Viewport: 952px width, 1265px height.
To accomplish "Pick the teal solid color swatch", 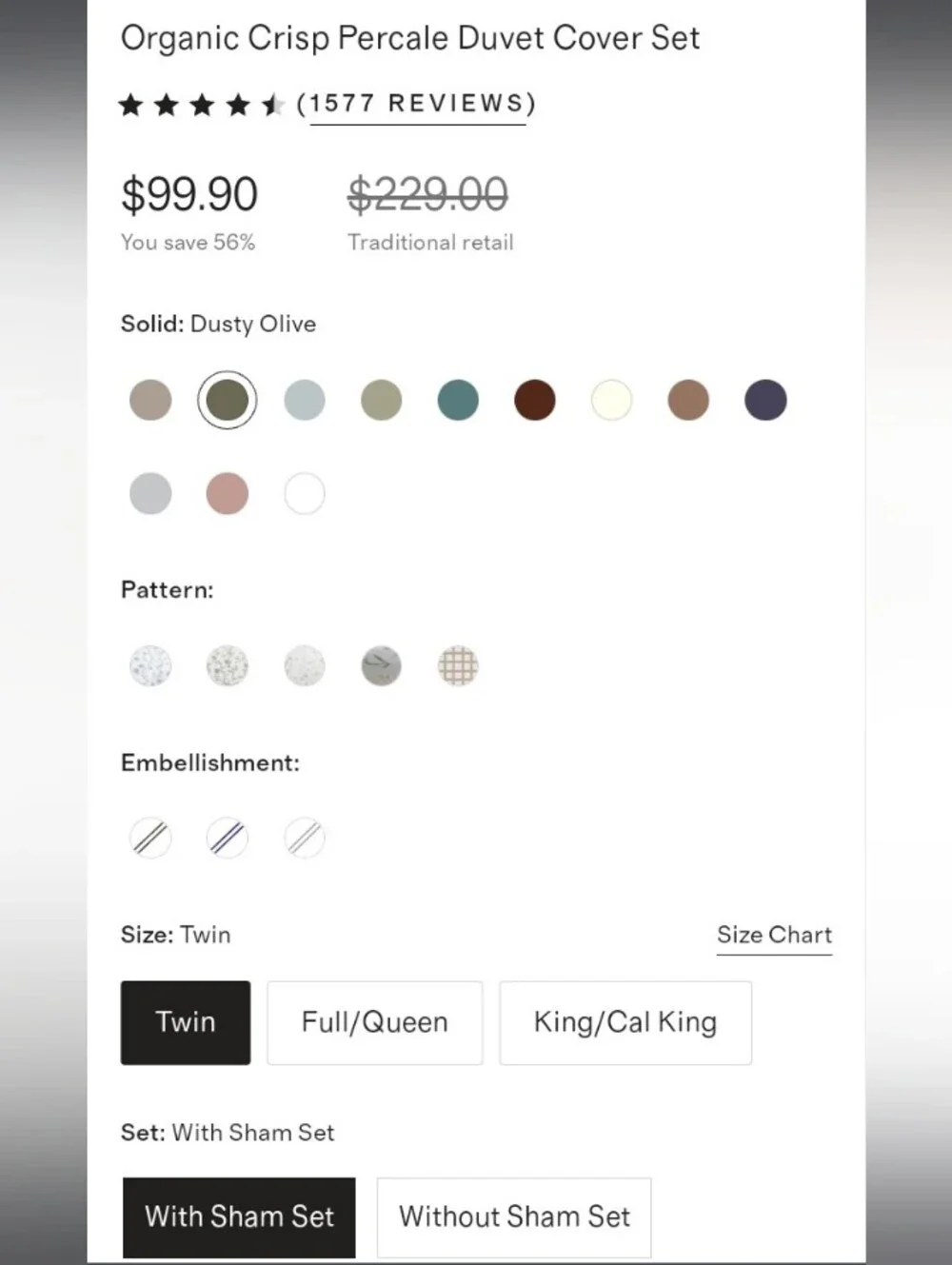I will [x=458, y=400].
